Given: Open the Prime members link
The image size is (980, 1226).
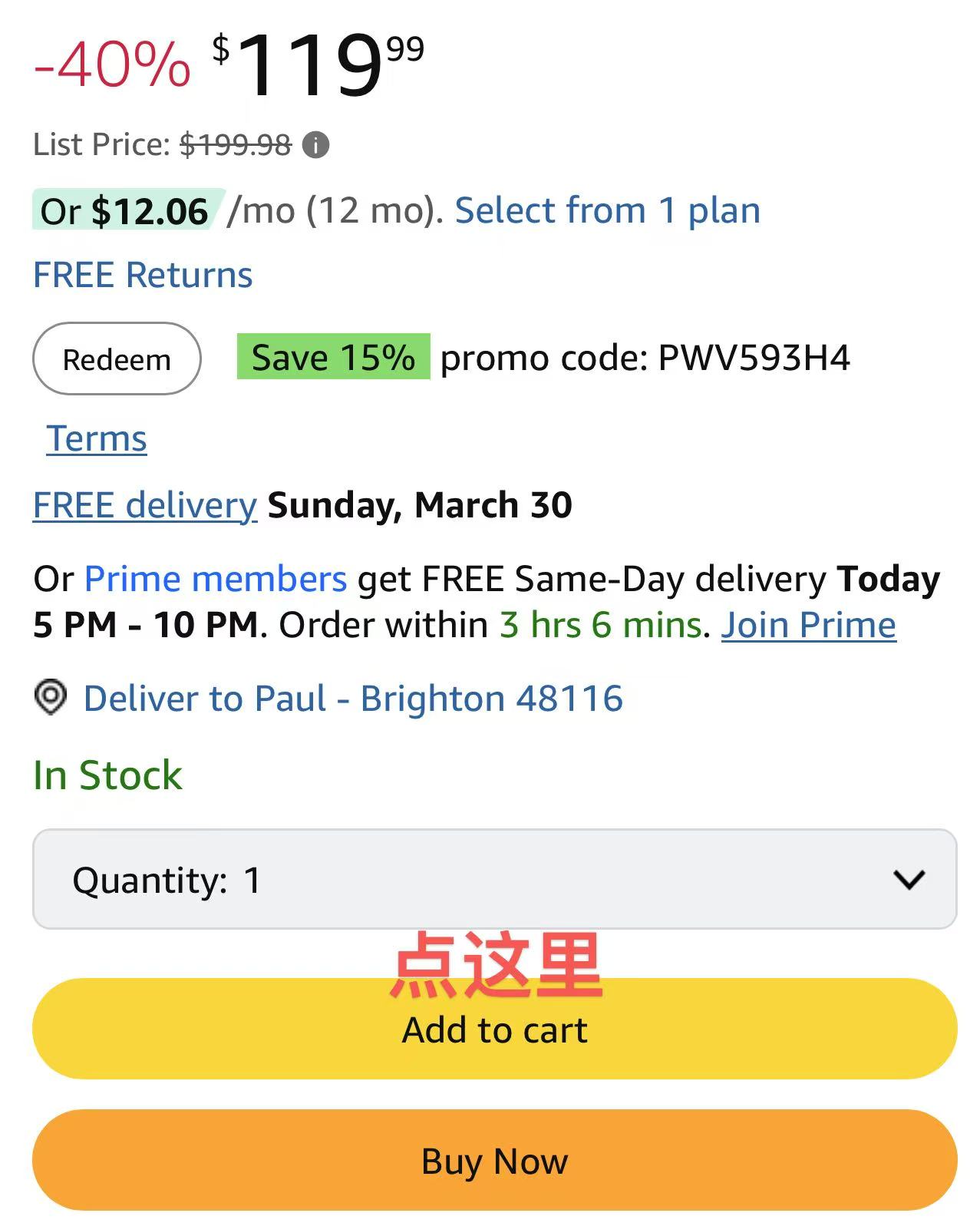Looking at the screenshot, I should pyautogui.click(x=216, y=579).
